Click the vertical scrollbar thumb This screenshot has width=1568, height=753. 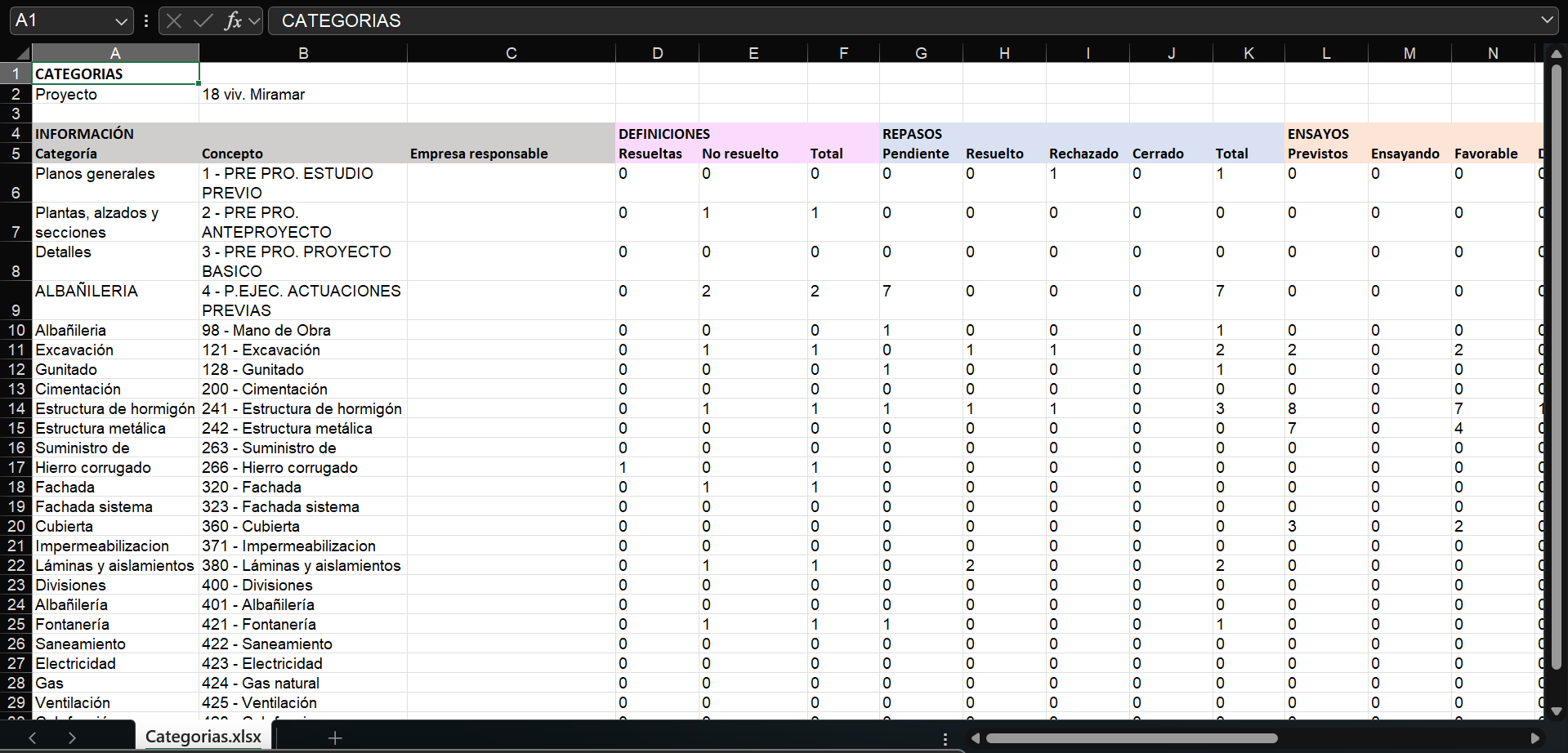click(x=1556, y=368)
